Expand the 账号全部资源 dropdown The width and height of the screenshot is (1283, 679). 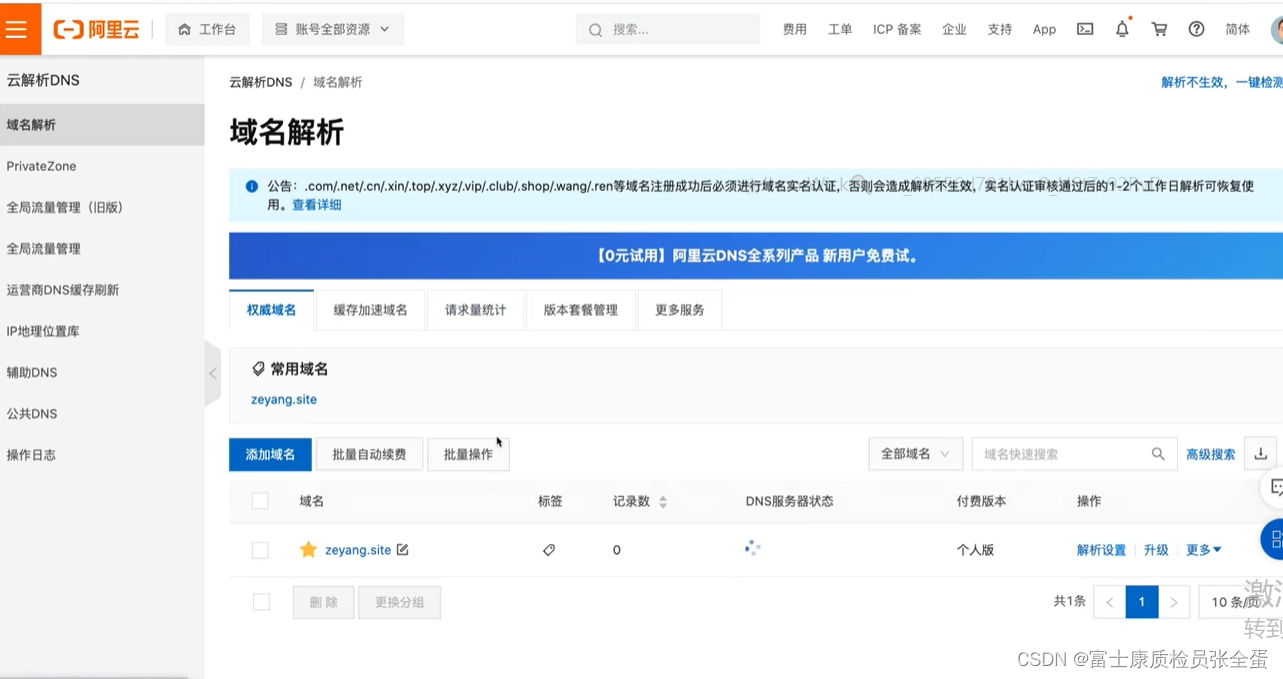tap(333, 30)
